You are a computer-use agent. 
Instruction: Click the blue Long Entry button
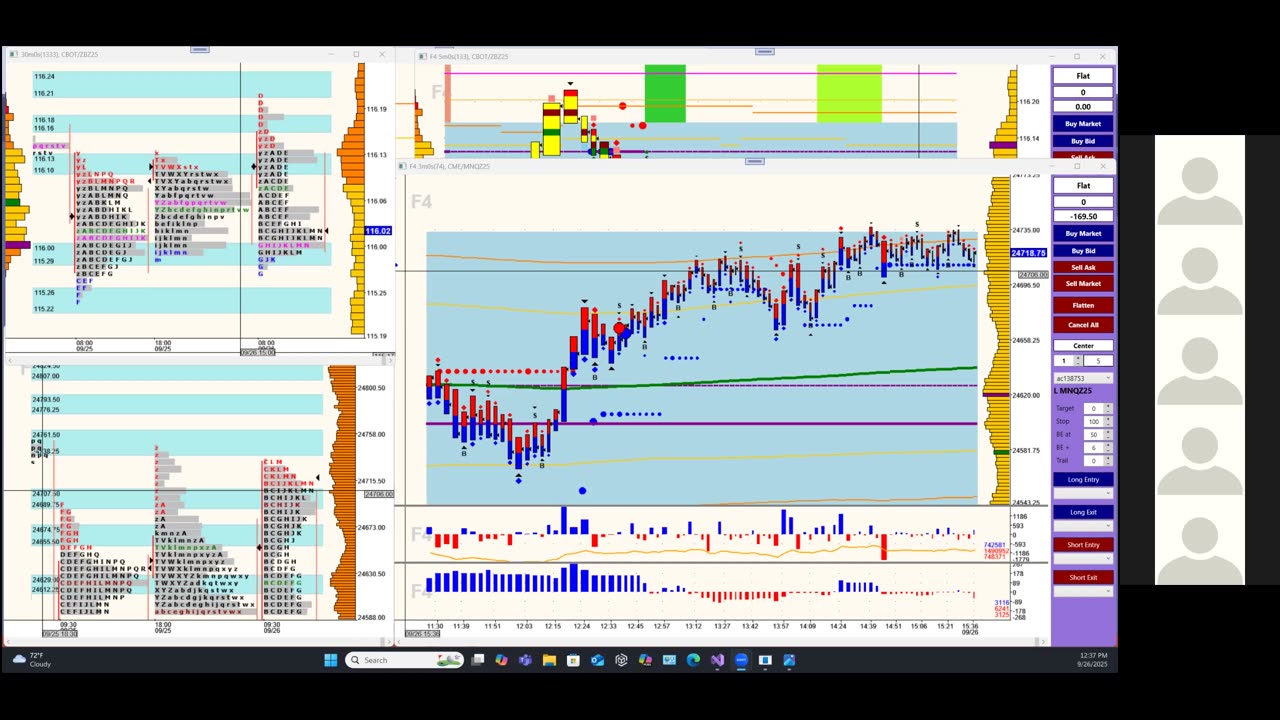1083,480
